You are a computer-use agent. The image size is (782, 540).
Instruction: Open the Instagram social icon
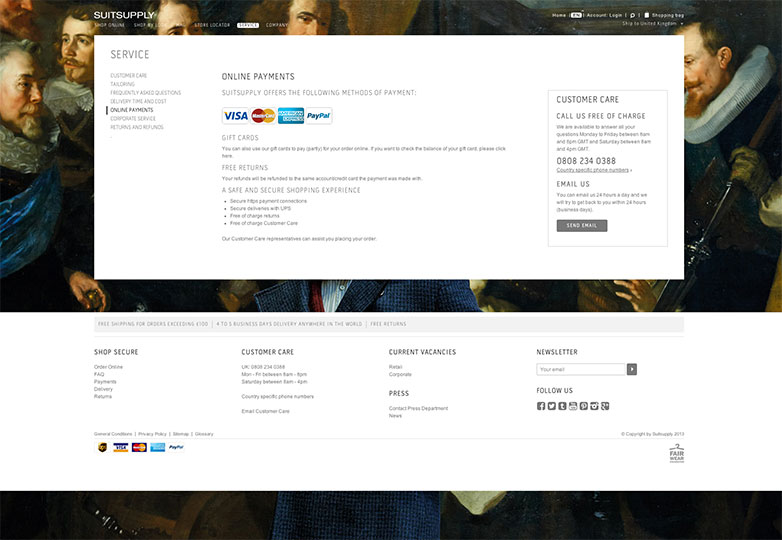[595, 406]
